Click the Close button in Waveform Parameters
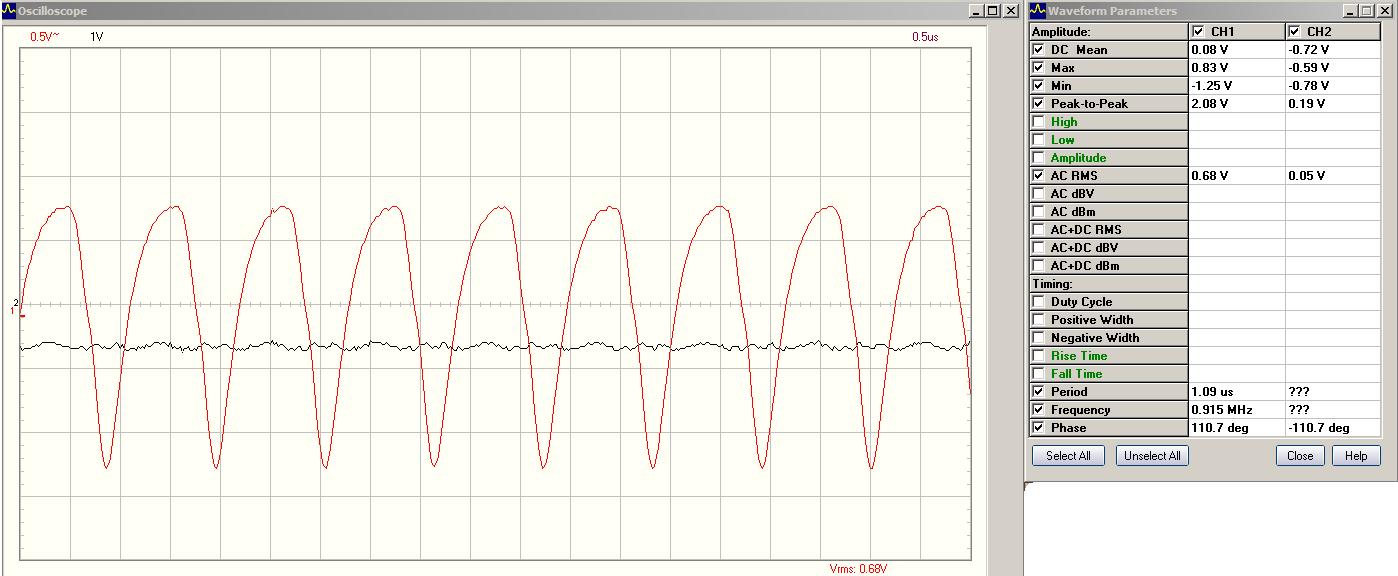The width and height of the screenshot is (1398, 576). point(1300,456)
